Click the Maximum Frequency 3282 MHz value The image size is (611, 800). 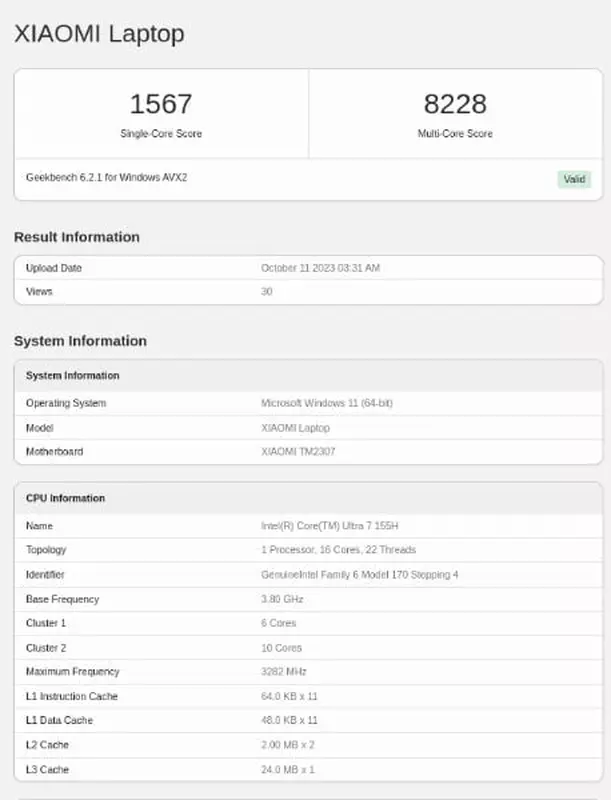coord(282,672)
